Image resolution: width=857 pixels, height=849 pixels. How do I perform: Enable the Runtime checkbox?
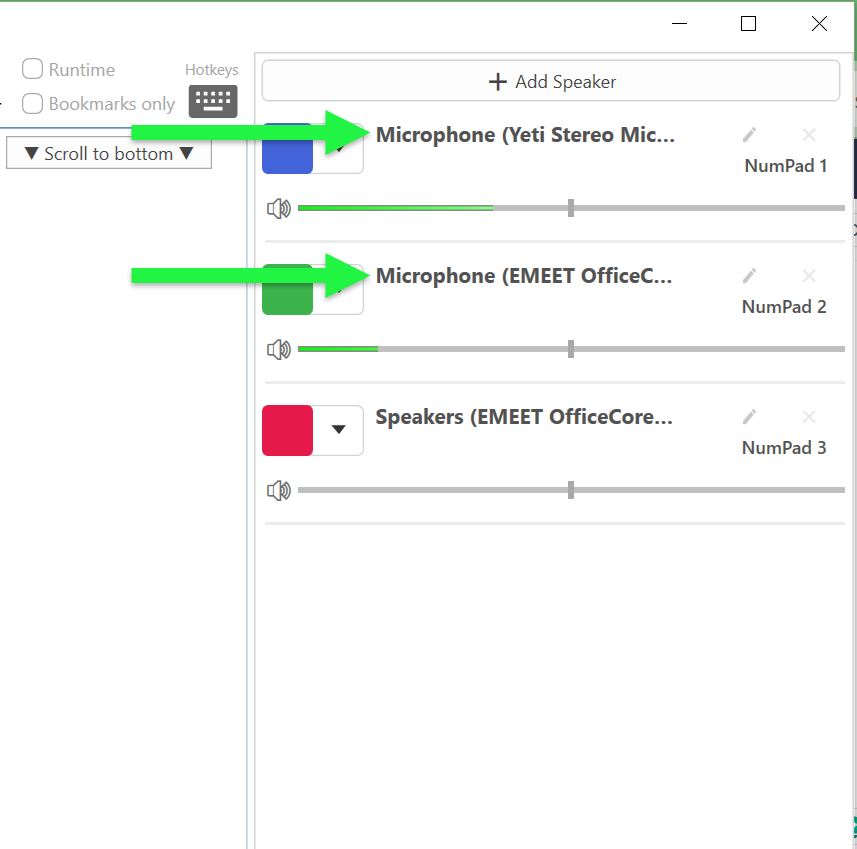pyautogui.click(x=32, y=69)
